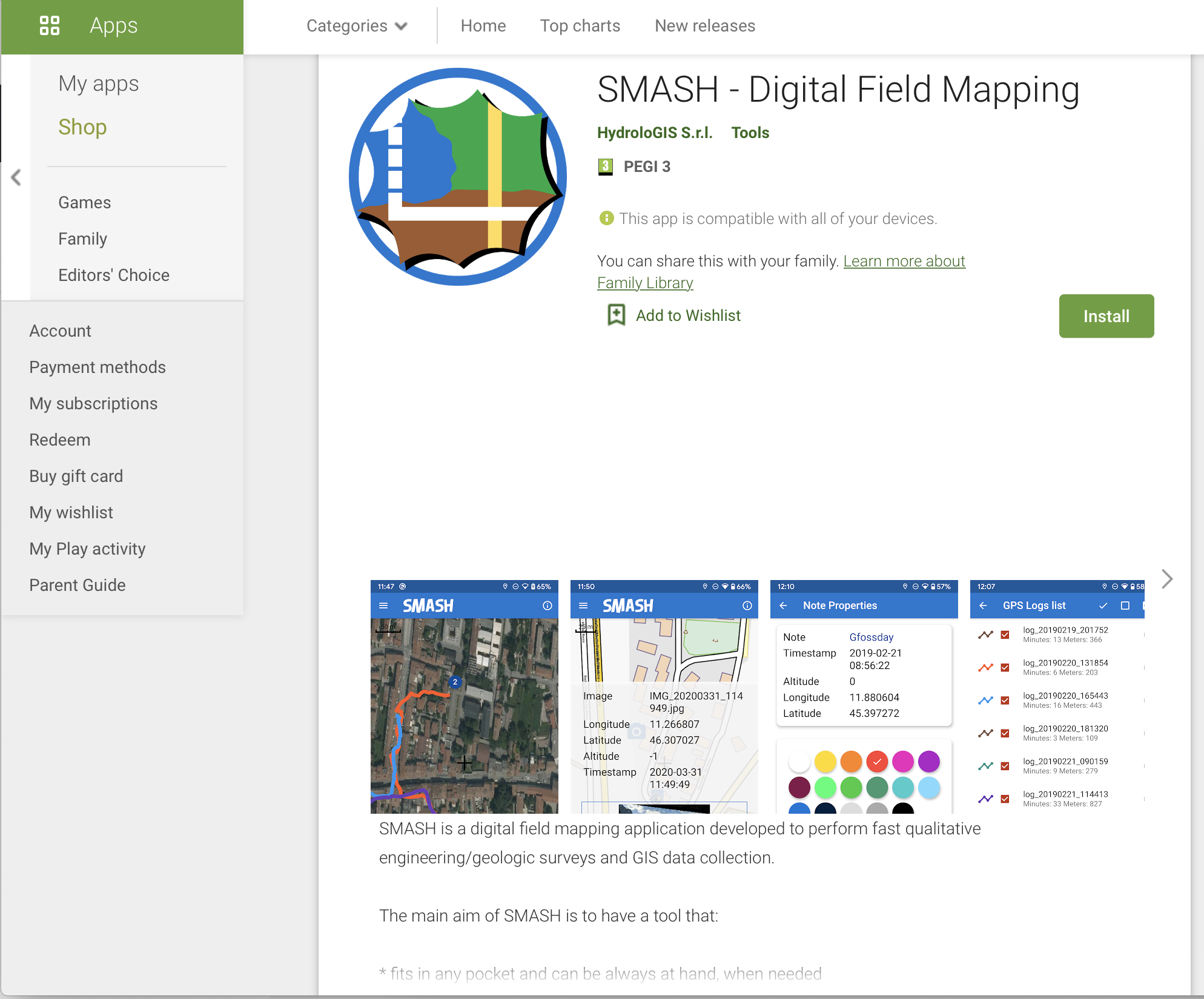The height and width of the screenshot is (999, 1204).
Task: Toggle checkbox for log_20190220_165443
Action: [1005, 701]
